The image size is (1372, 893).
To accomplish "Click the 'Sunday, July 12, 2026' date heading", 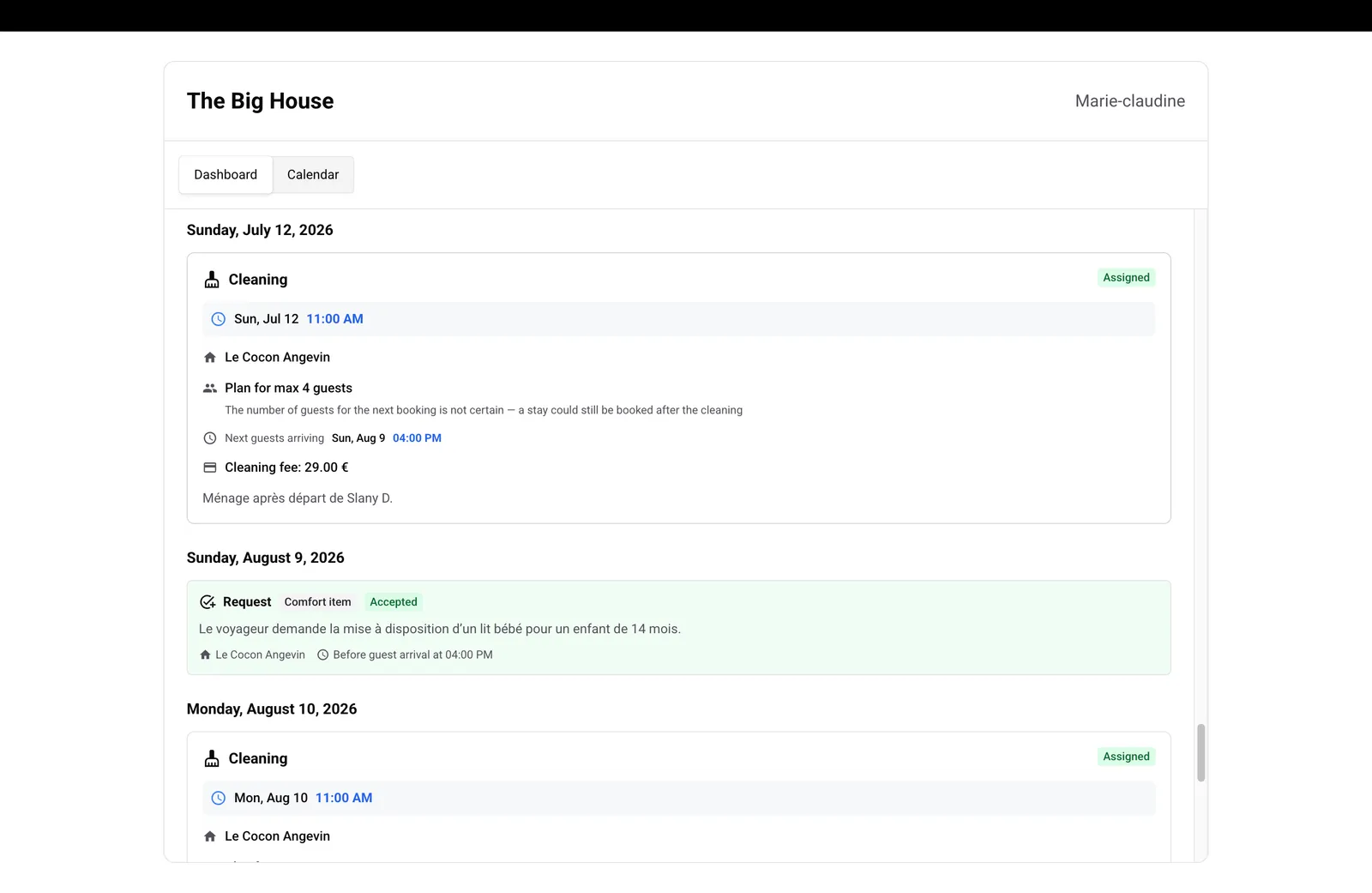I will coord(260,230).
